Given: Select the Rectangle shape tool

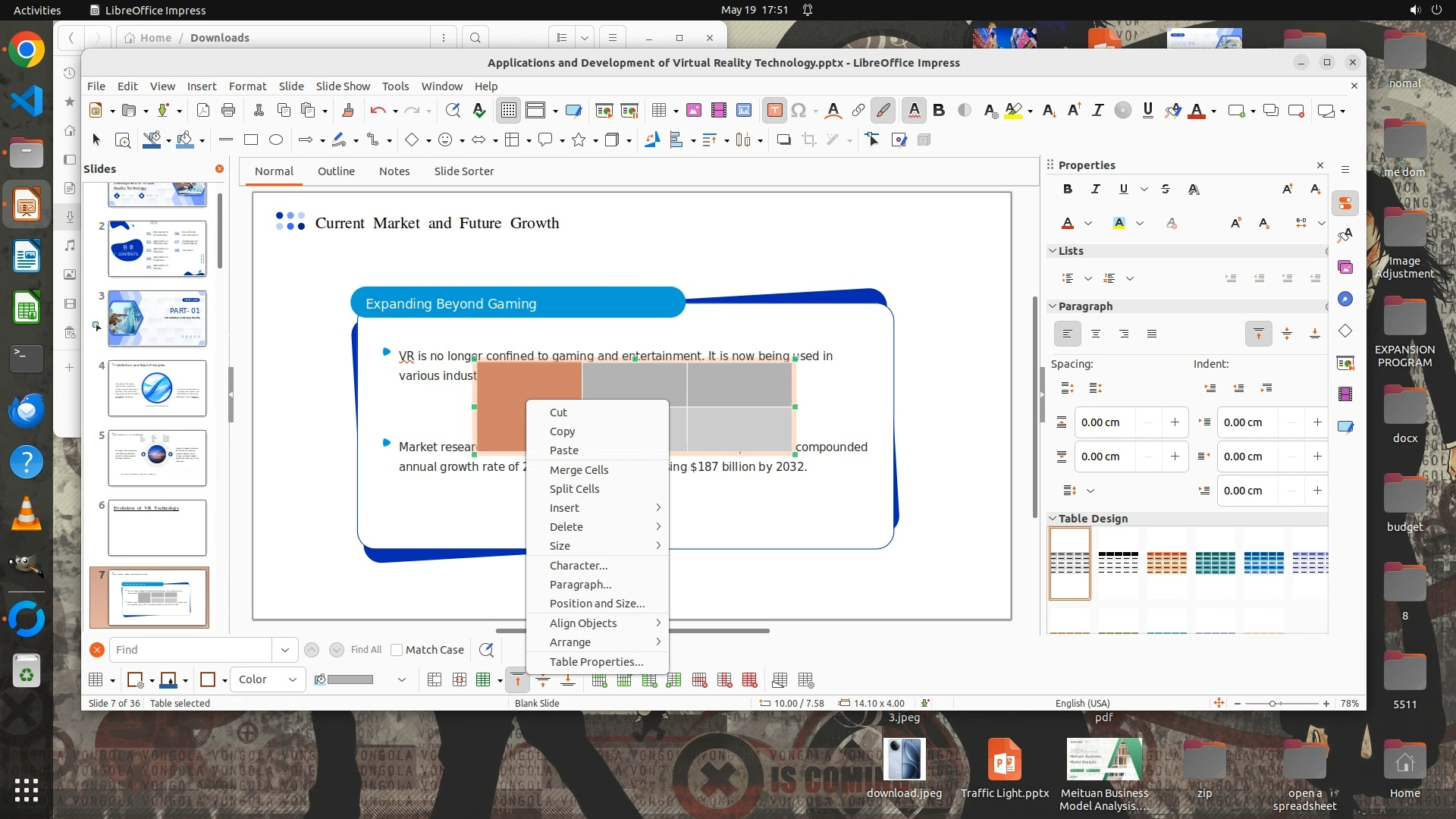Looking at the screenshot, I should tap(251, 140).
